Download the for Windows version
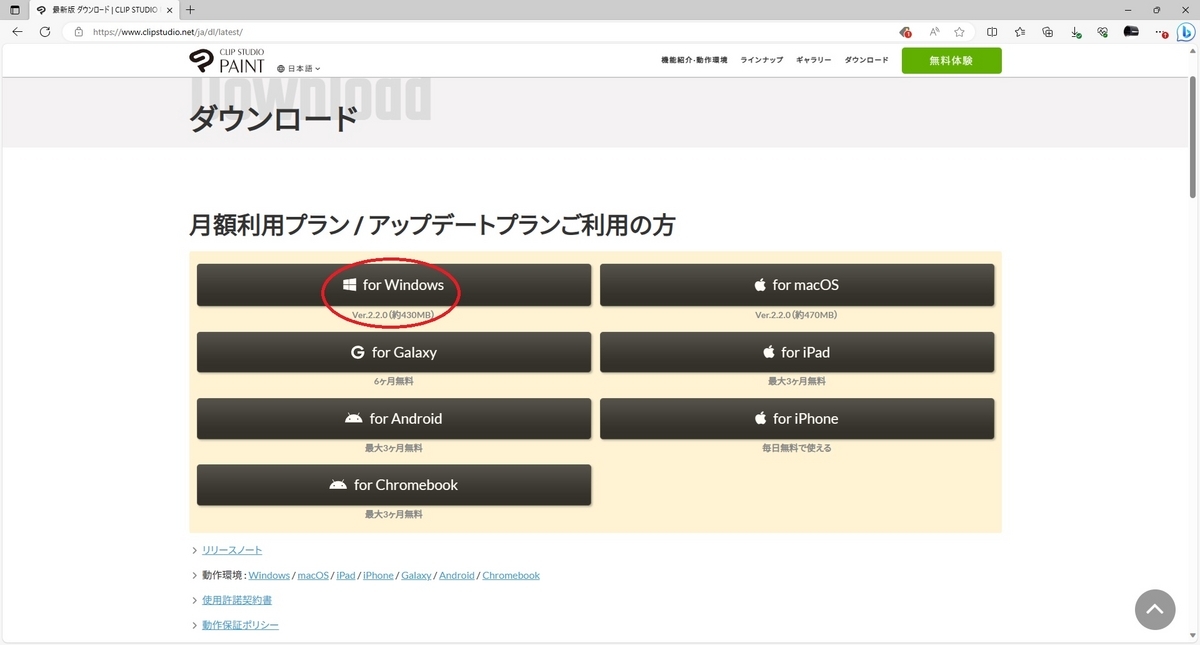1200x645 pixels. (x=394, y=285)
